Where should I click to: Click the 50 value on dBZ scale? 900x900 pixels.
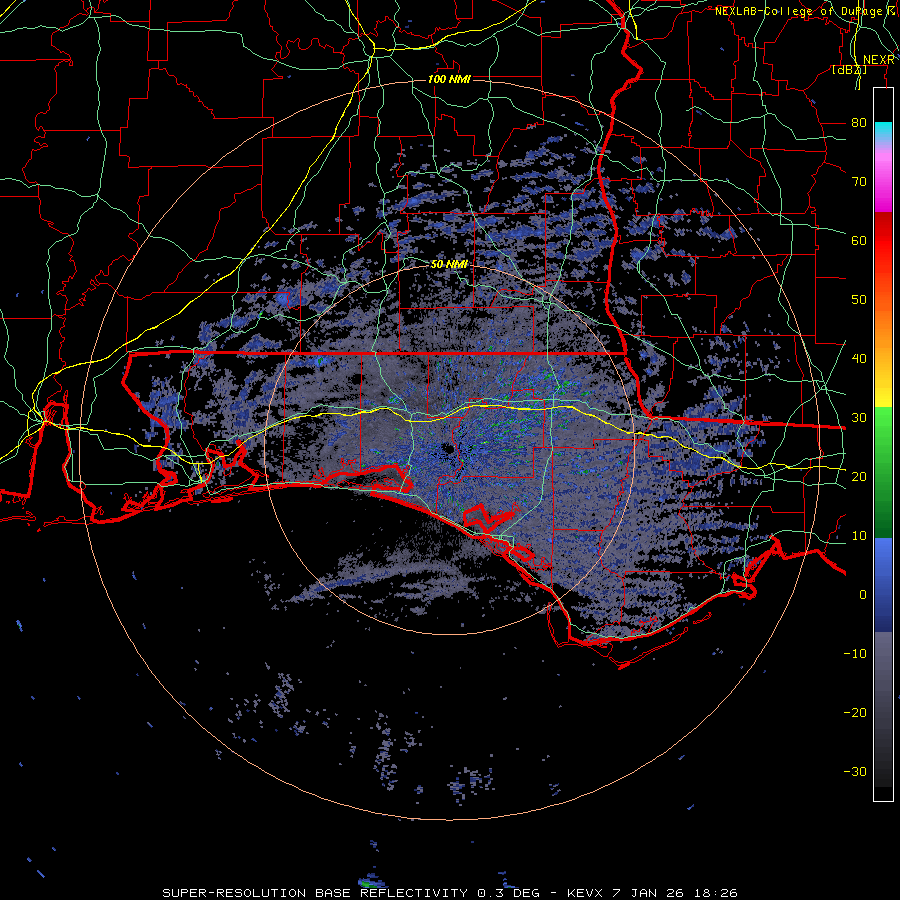click(859, 300)
